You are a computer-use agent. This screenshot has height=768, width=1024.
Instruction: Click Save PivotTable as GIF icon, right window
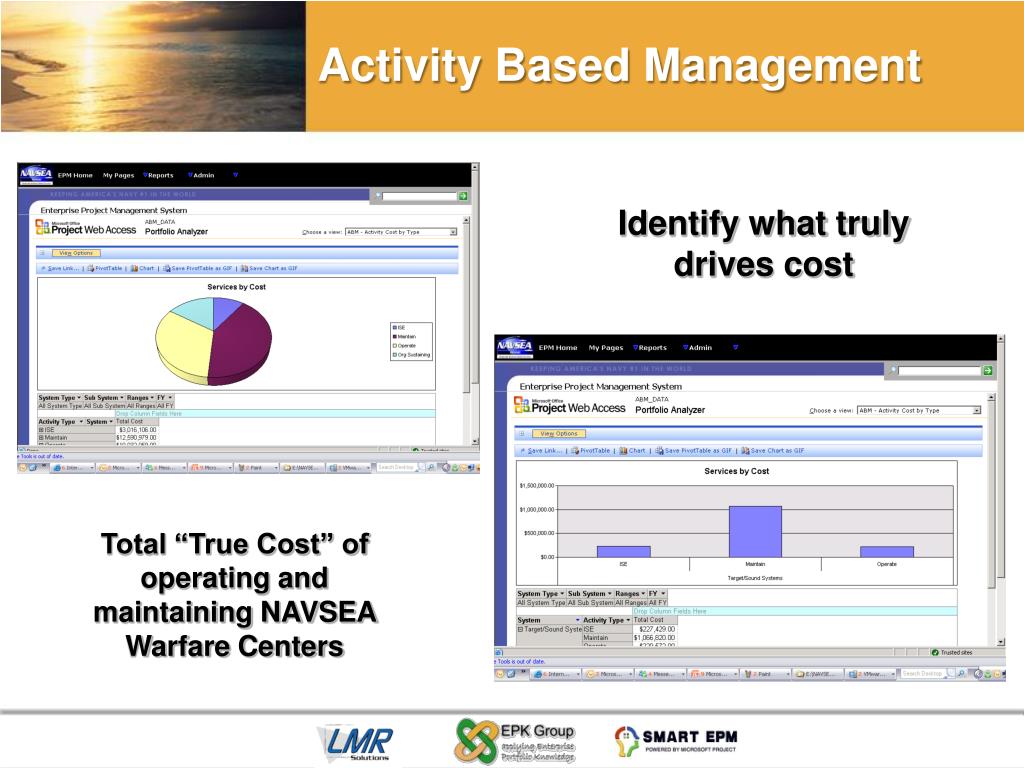pyautogui.click(x=659, y=451)
